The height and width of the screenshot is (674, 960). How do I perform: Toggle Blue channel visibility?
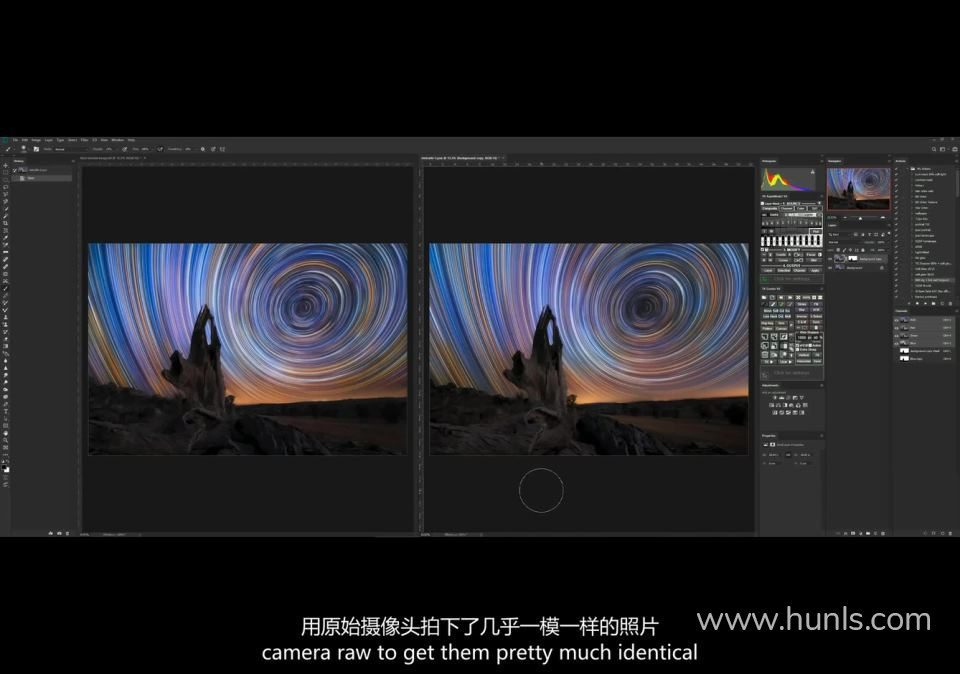click(896, 343)
